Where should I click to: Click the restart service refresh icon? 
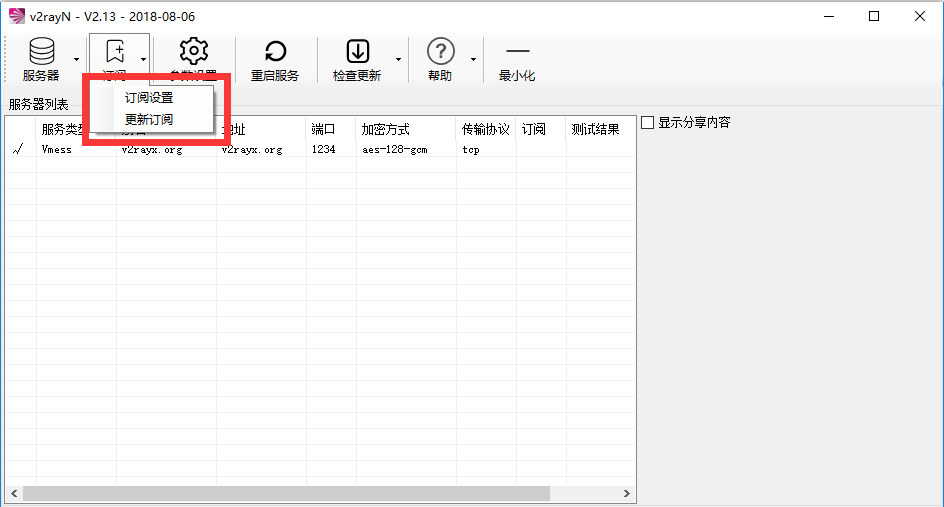pyautogui.click(x=275, y=52)
